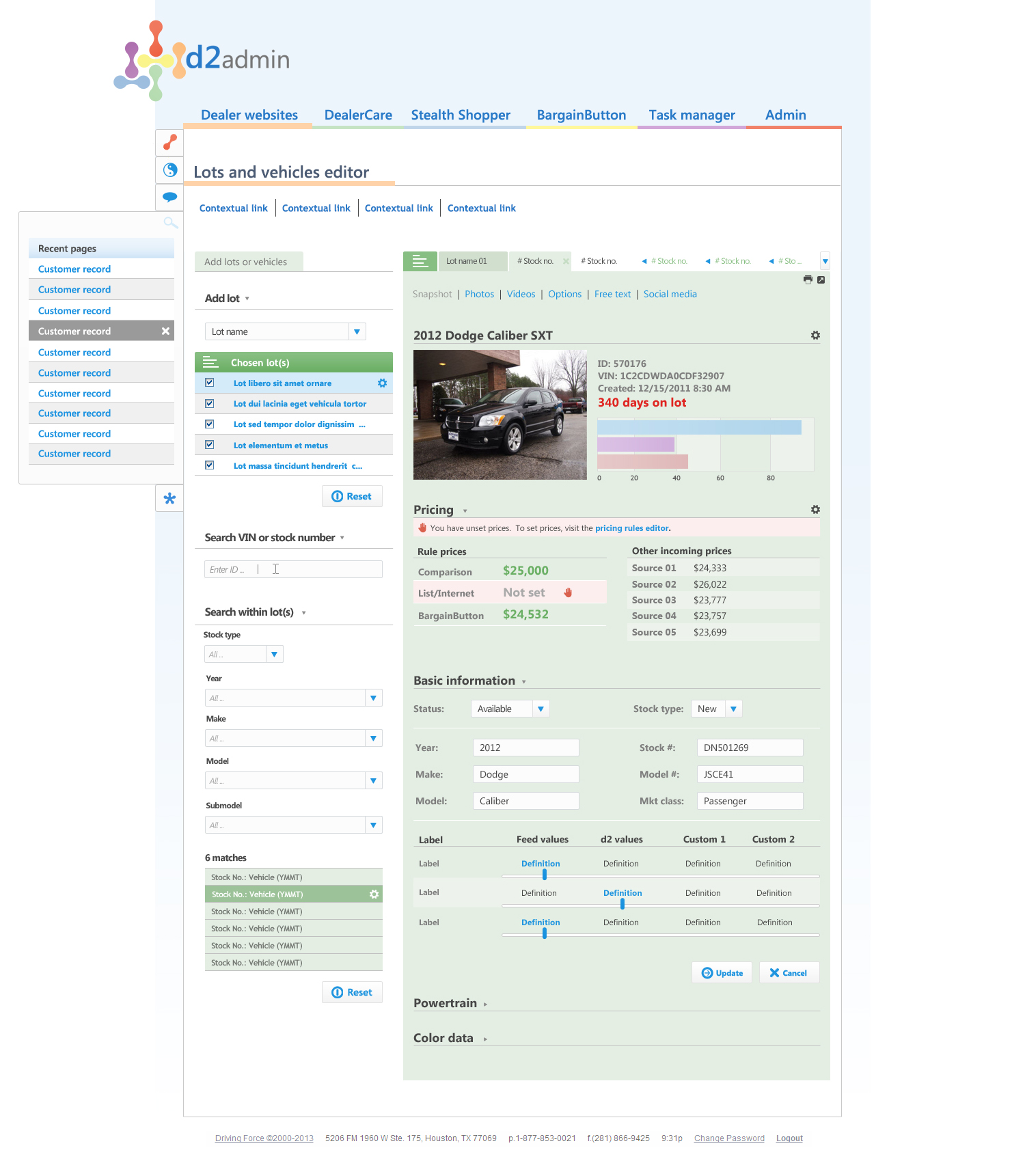Image resolution: width=1025 pixels, height=1176 pixels.
Task: Open the lot tabs overflow dropdown arrow
Action: 825,261
